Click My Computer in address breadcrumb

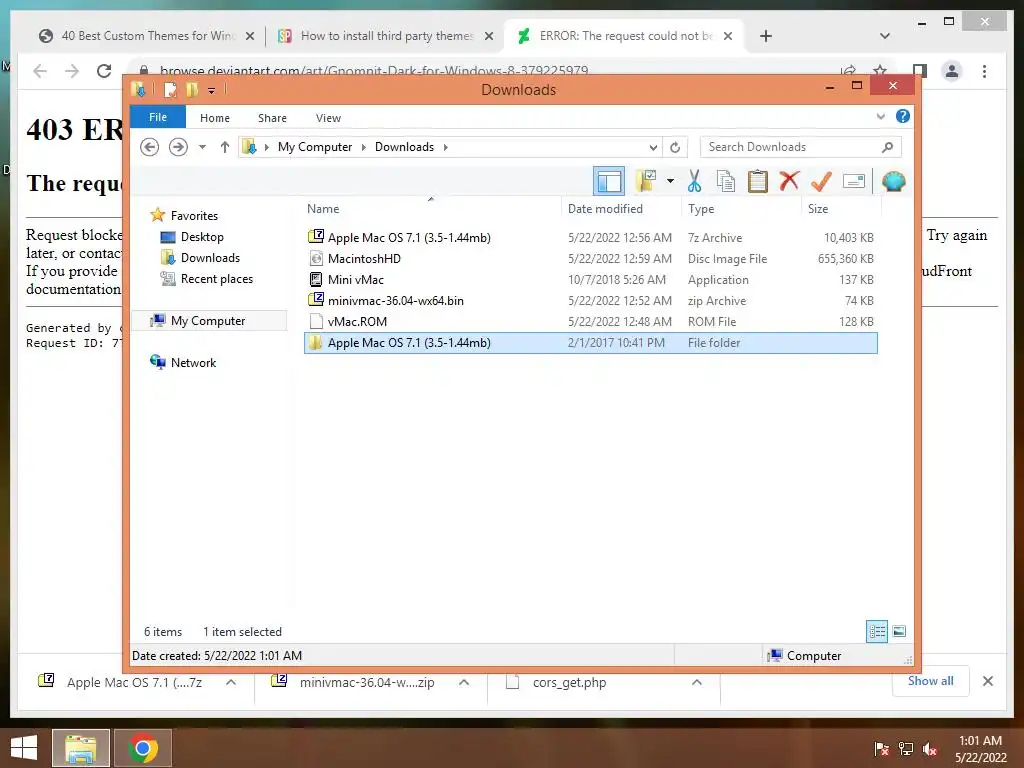pyautogui.click(x=315, y=147)
